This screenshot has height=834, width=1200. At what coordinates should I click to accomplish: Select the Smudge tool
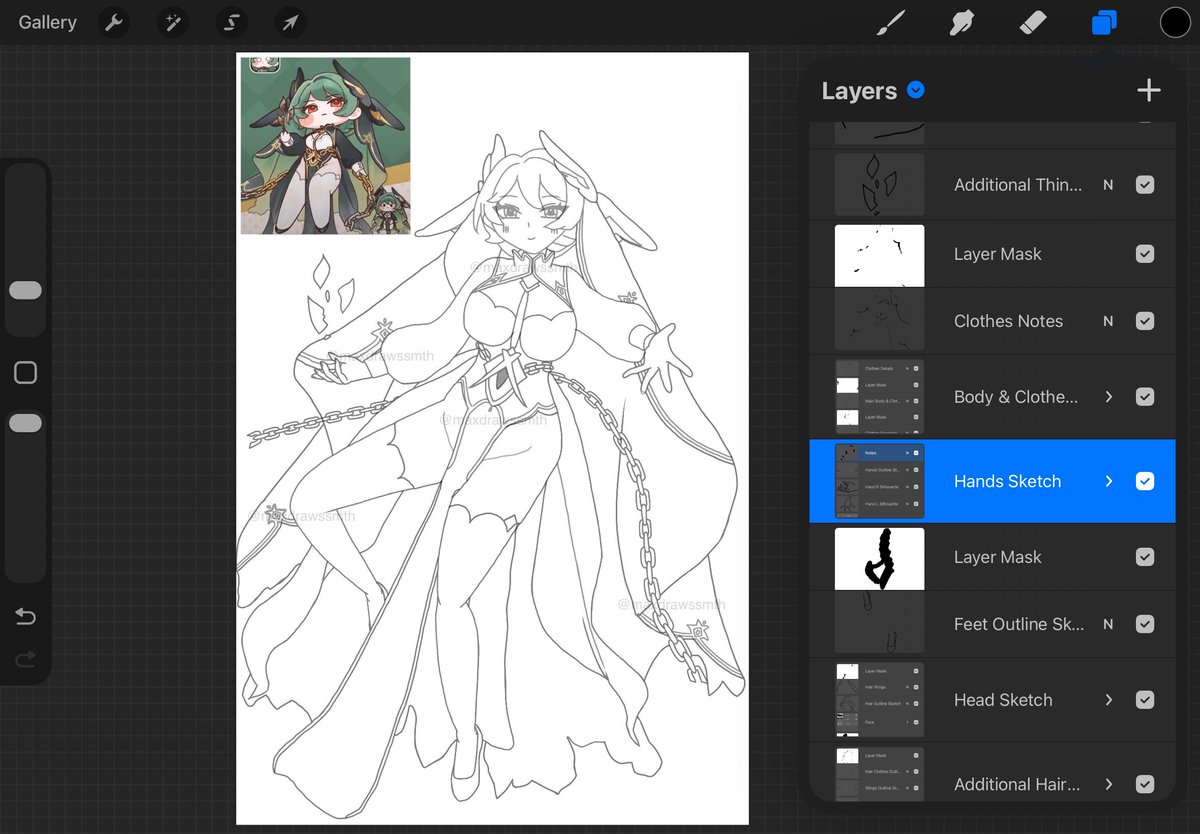(961, 22)
